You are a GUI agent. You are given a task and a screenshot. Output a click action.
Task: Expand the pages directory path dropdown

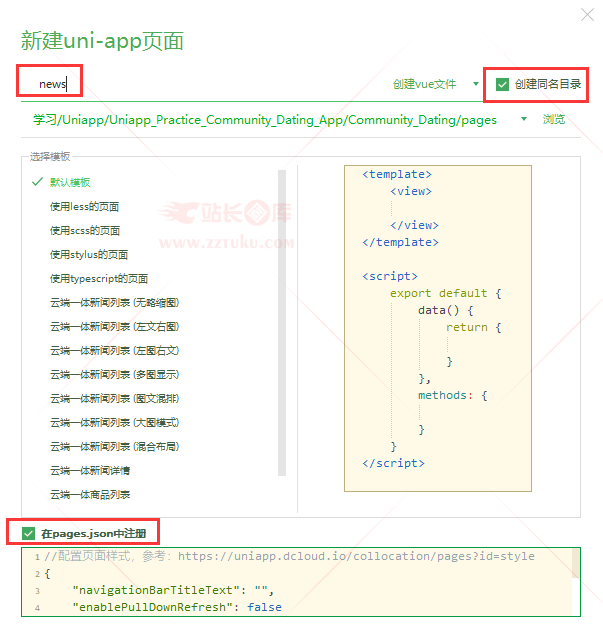523,119
